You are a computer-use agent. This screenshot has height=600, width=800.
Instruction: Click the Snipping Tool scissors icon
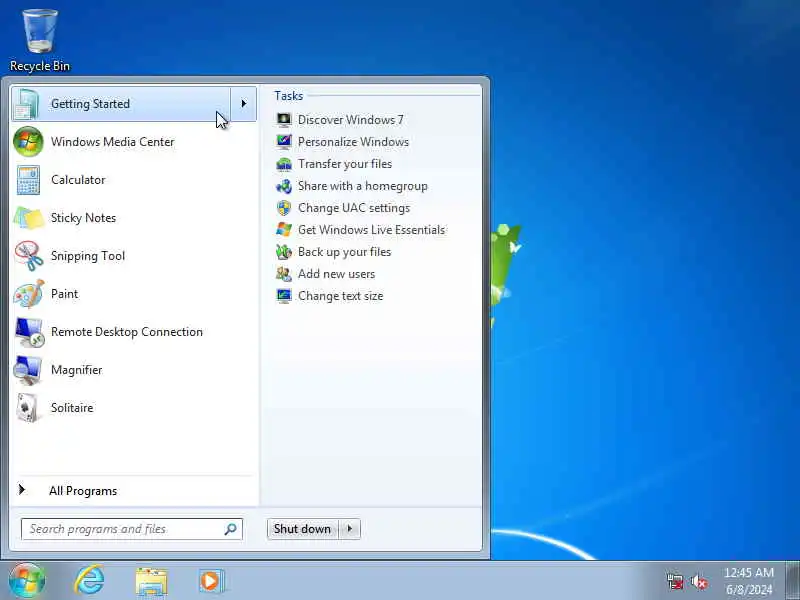[x=29, y=256]
